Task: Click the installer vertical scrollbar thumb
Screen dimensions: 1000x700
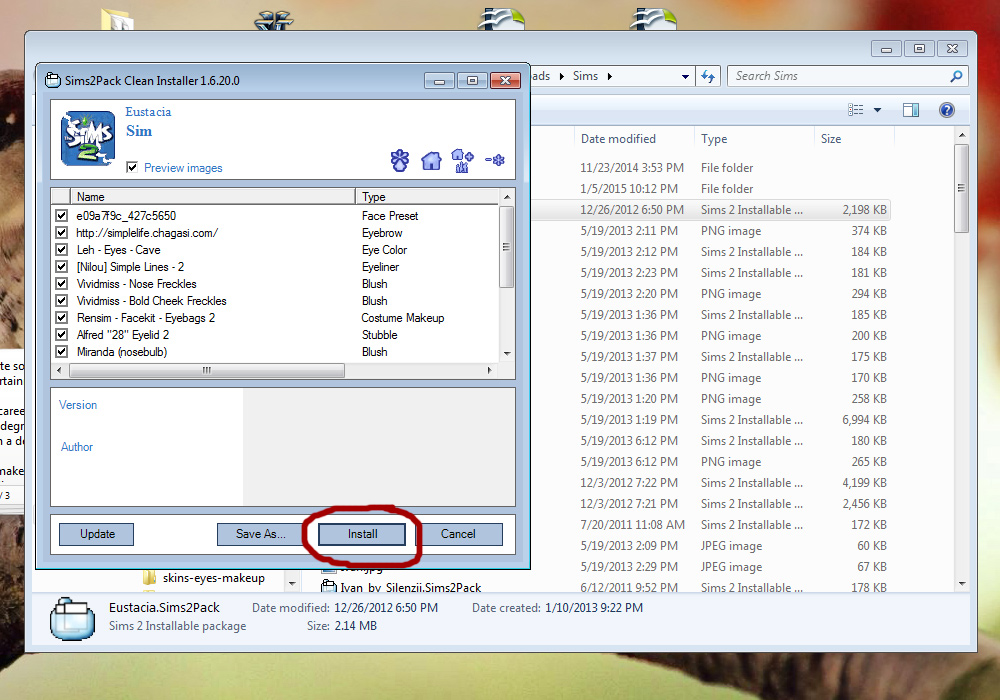Action: [507, 247]
